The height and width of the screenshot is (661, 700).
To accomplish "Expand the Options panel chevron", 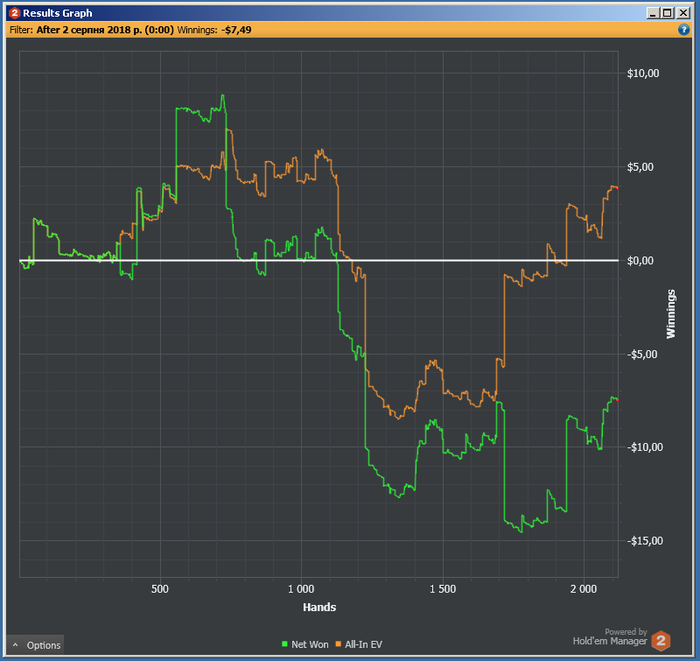I will [15, 645].
